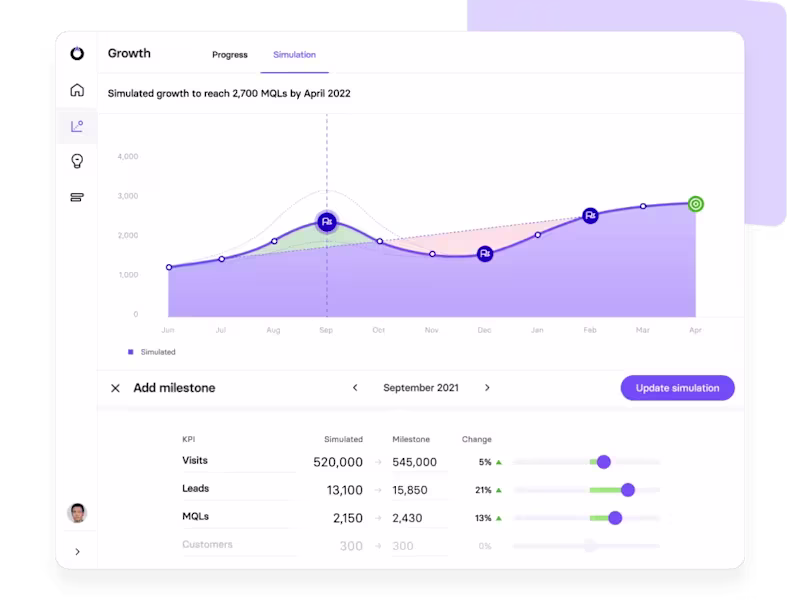Select the September milestone marker on chart
Image resolution: width=800 pixels, height=600 pixels.
click(x=327, y=222)
